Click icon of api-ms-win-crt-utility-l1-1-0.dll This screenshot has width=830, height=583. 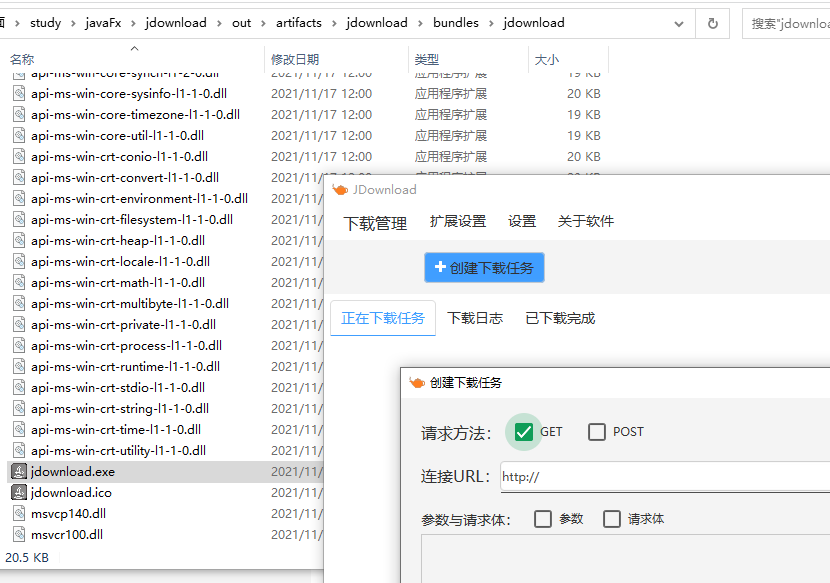(19, 451)
